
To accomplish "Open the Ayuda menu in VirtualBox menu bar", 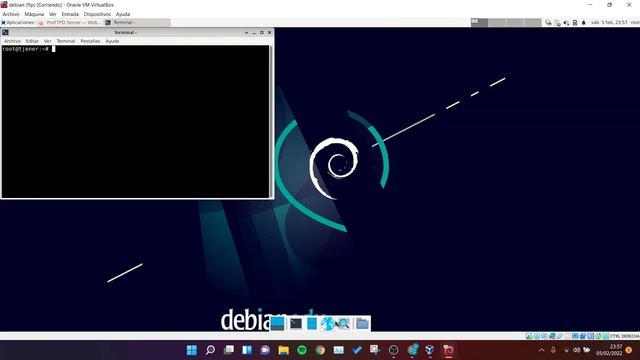I will [x=123, y=14].
